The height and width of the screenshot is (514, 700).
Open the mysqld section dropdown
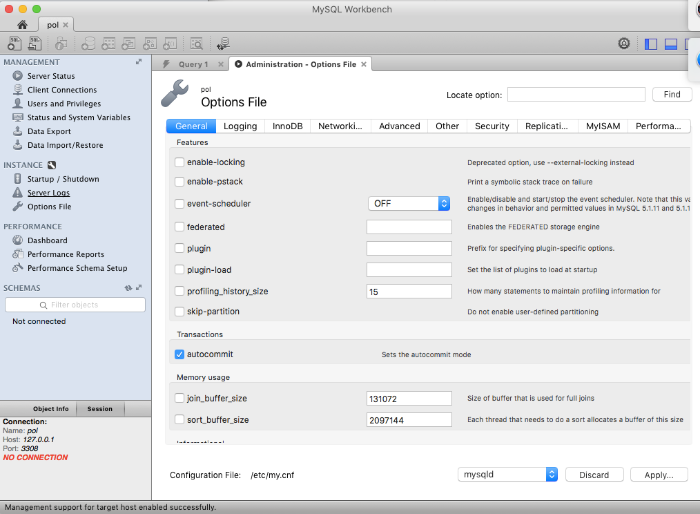508,474
